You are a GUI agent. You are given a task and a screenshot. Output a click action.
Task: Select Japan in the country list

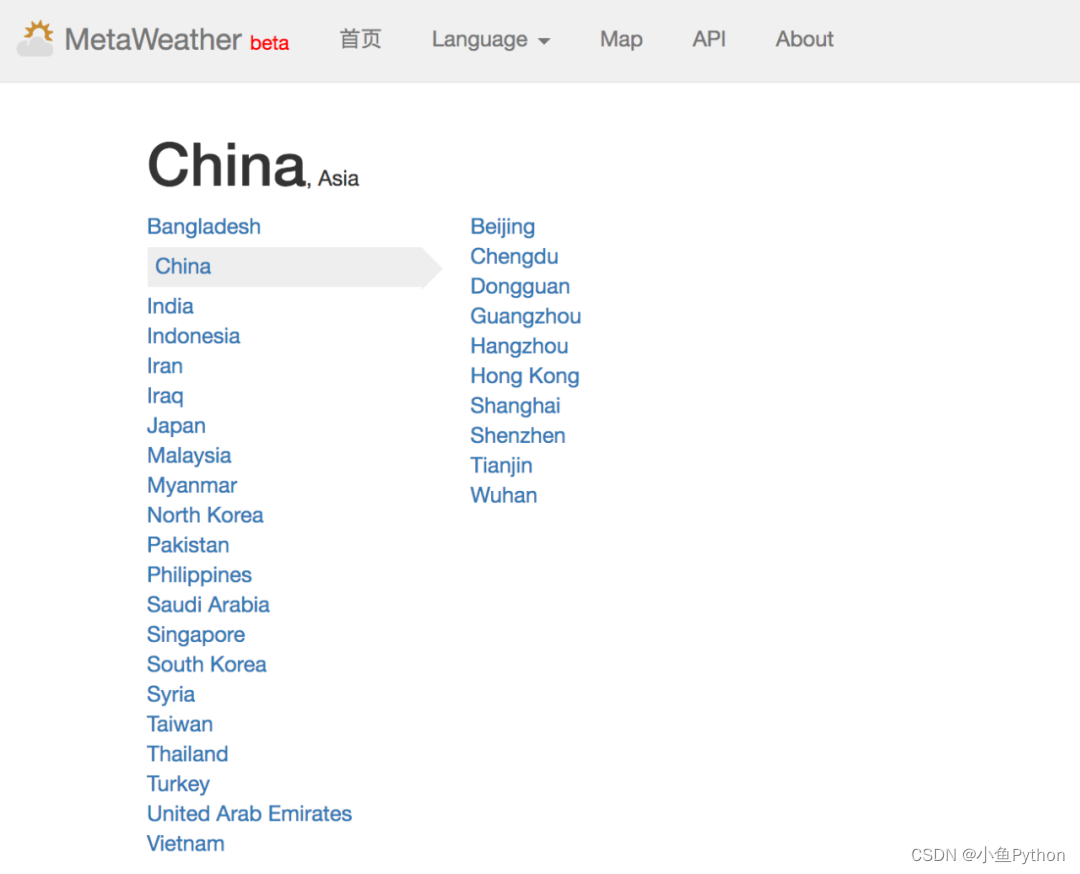[x=176, y=426]
